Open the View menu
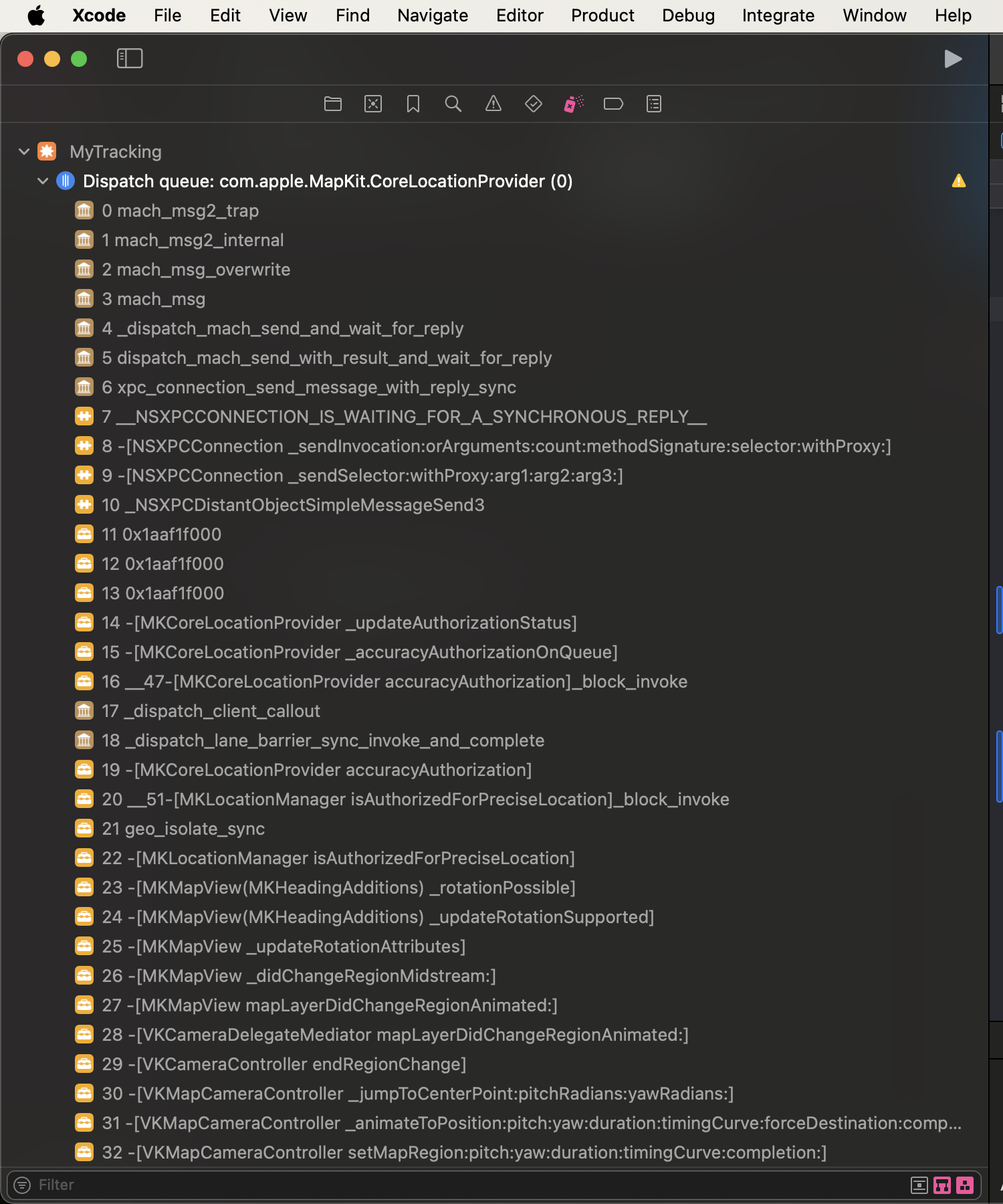1003x1204 pixels. point(288,15)
